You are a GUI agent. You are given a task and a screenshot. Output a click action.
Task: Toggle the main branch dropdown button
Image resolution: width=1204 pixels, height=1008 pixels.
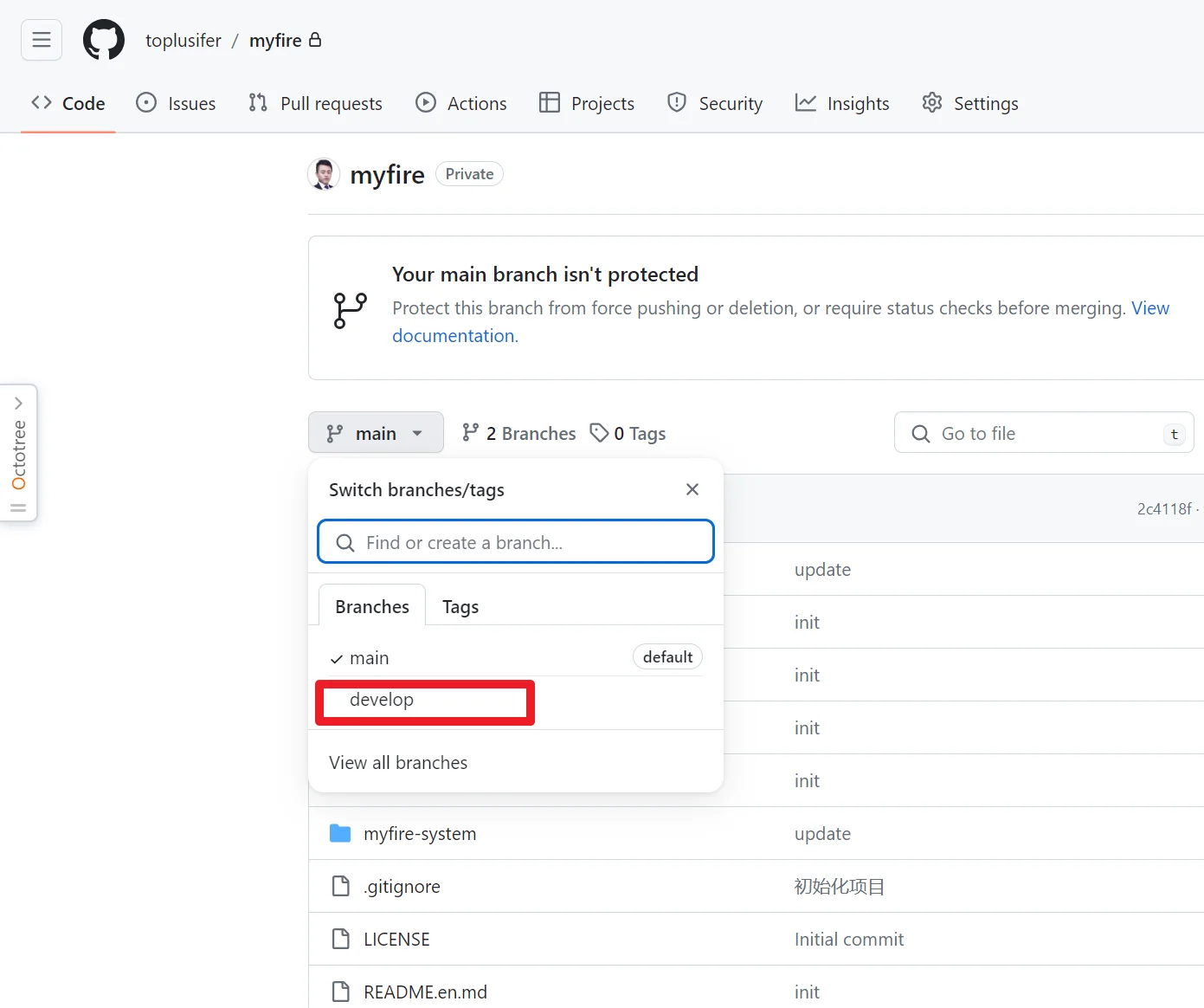click(376, 433)
